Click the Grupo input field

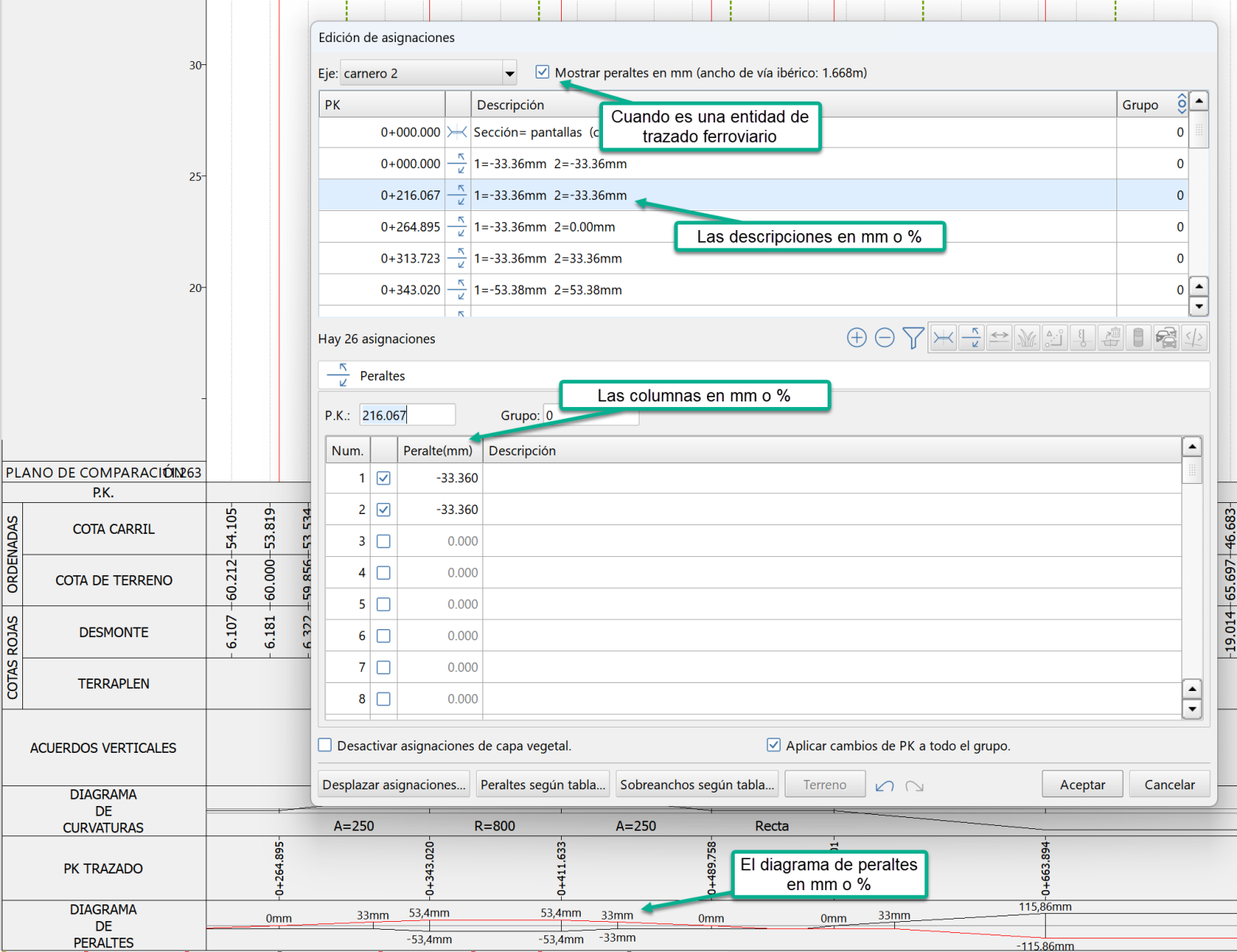pos(590,415)
